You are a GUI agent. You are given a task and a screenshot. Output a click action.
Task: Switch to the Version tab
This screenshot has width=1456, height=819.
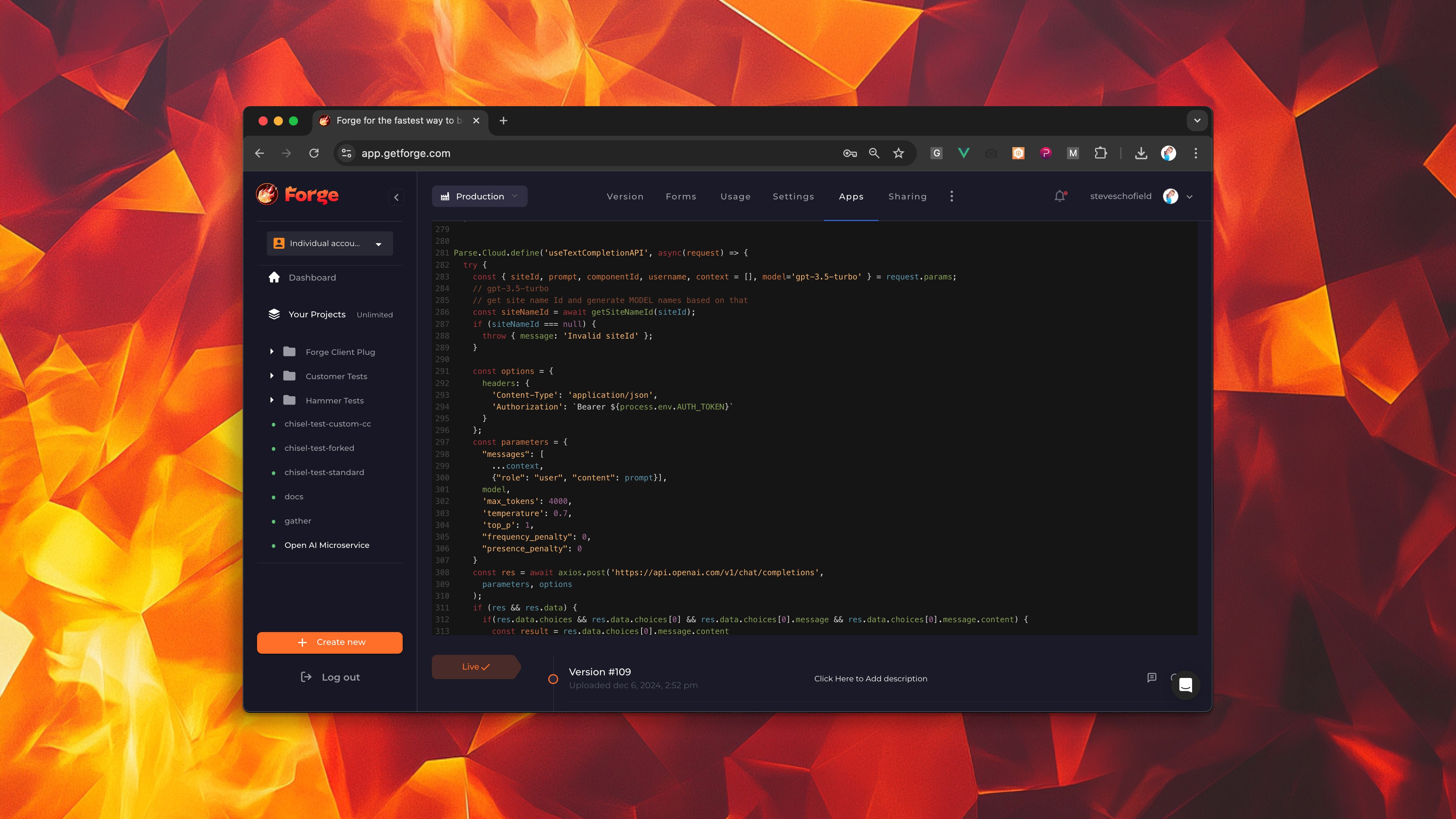(625, 196)
